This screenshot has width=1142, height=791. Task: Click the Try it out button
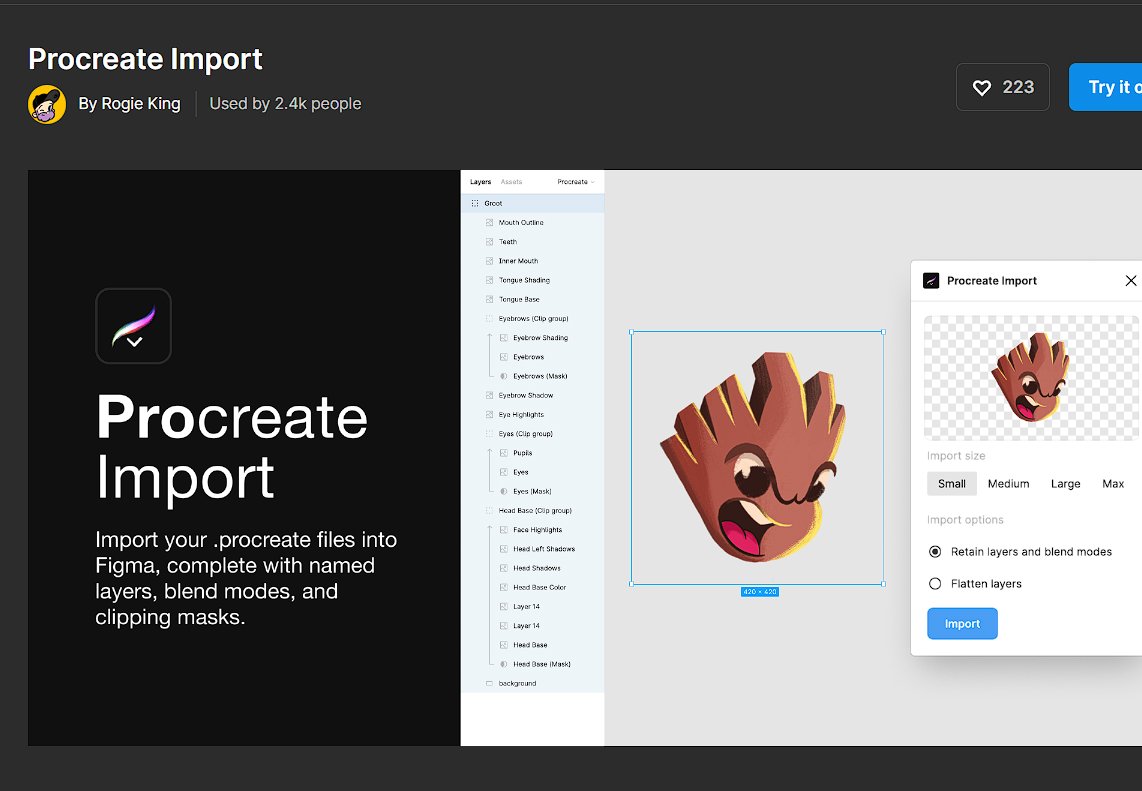pyautogui.click(x=1106, y=87)
